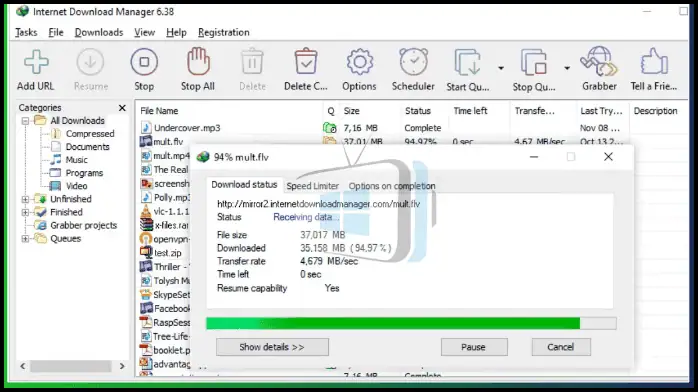The width and height of the screenshot is (698, 392).
Task: Click the Resume toolbar icon
Action: [x=90, y=62]
